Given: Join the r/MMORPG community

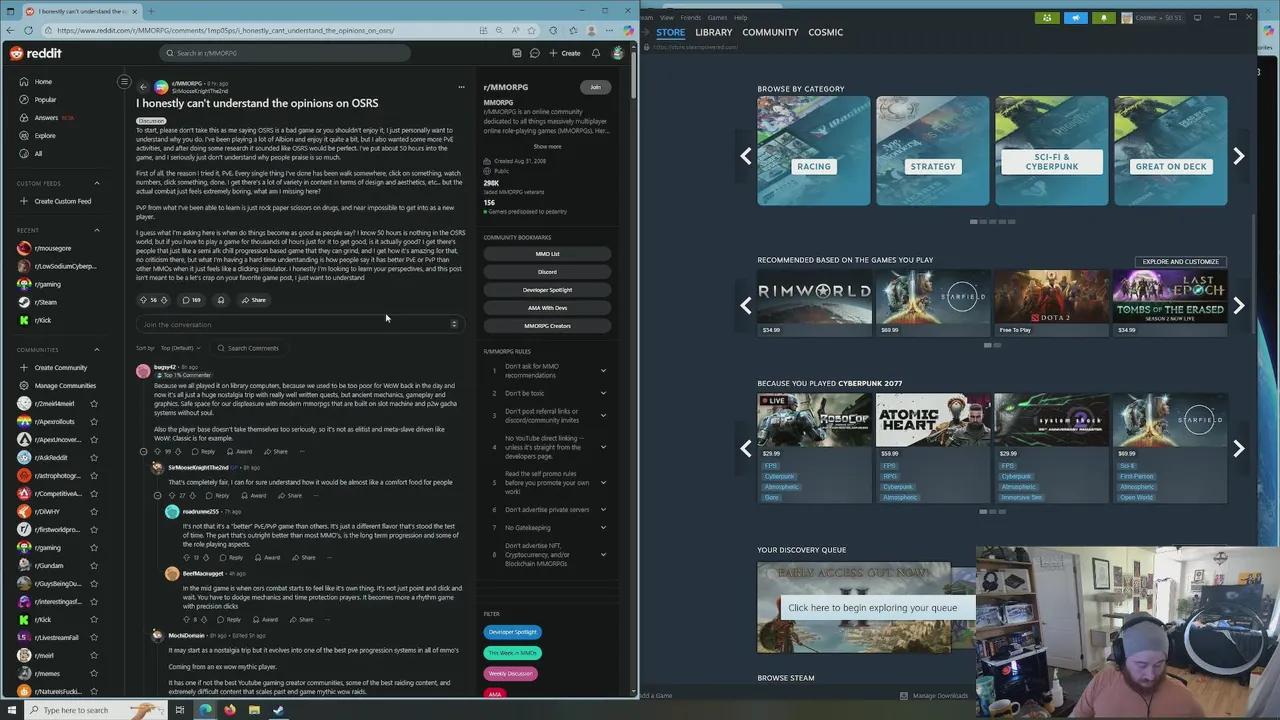Looking at the screenshot, I should point(595,87).
